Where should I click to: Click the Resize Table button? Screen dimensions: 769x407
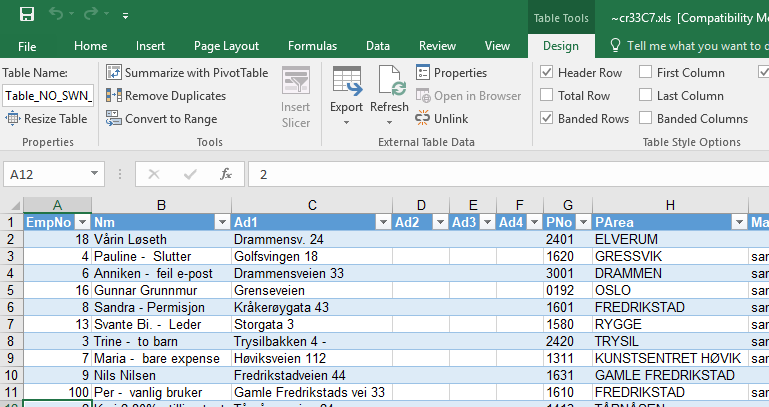[47, 119]
